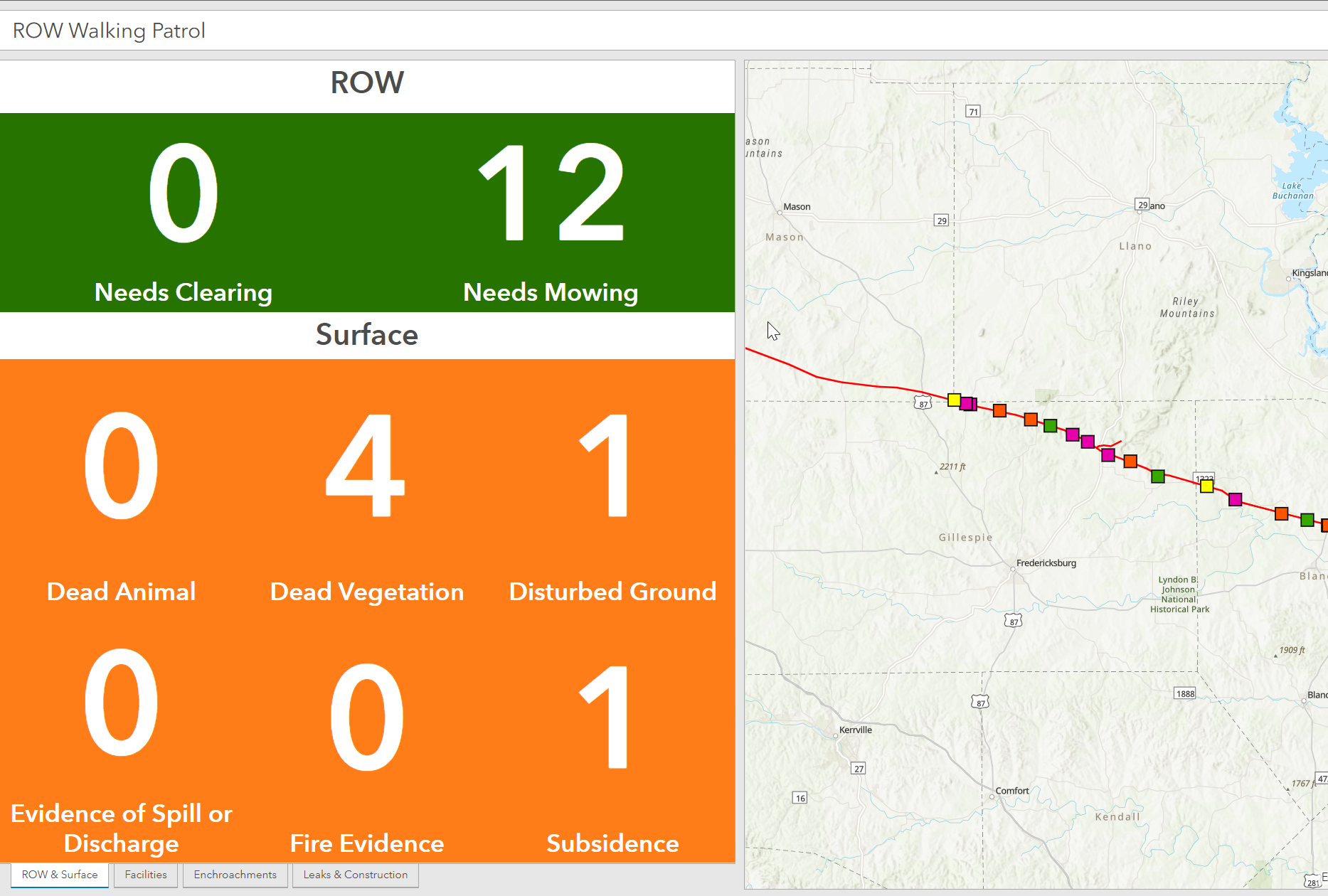Image resolution: width=1328 pixels, height=896 pixels.
Task: Click the westernmost yellow marker on the pipeline
Action: [954, 400]
